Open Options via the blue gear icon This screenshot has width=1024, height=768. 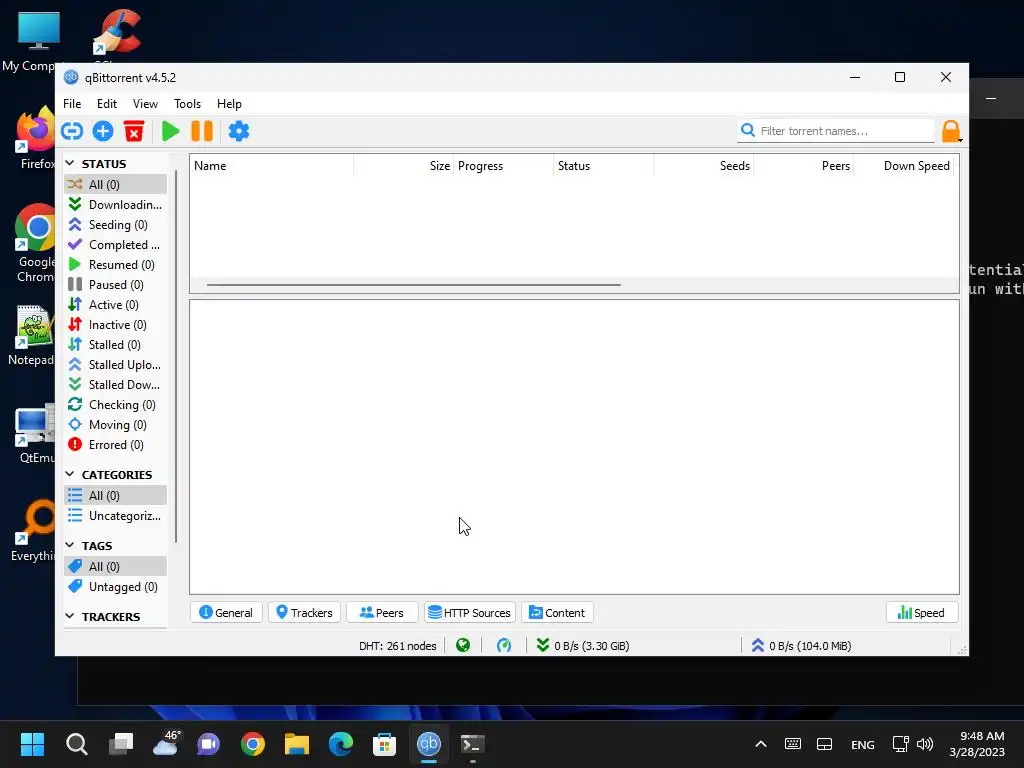238,131
